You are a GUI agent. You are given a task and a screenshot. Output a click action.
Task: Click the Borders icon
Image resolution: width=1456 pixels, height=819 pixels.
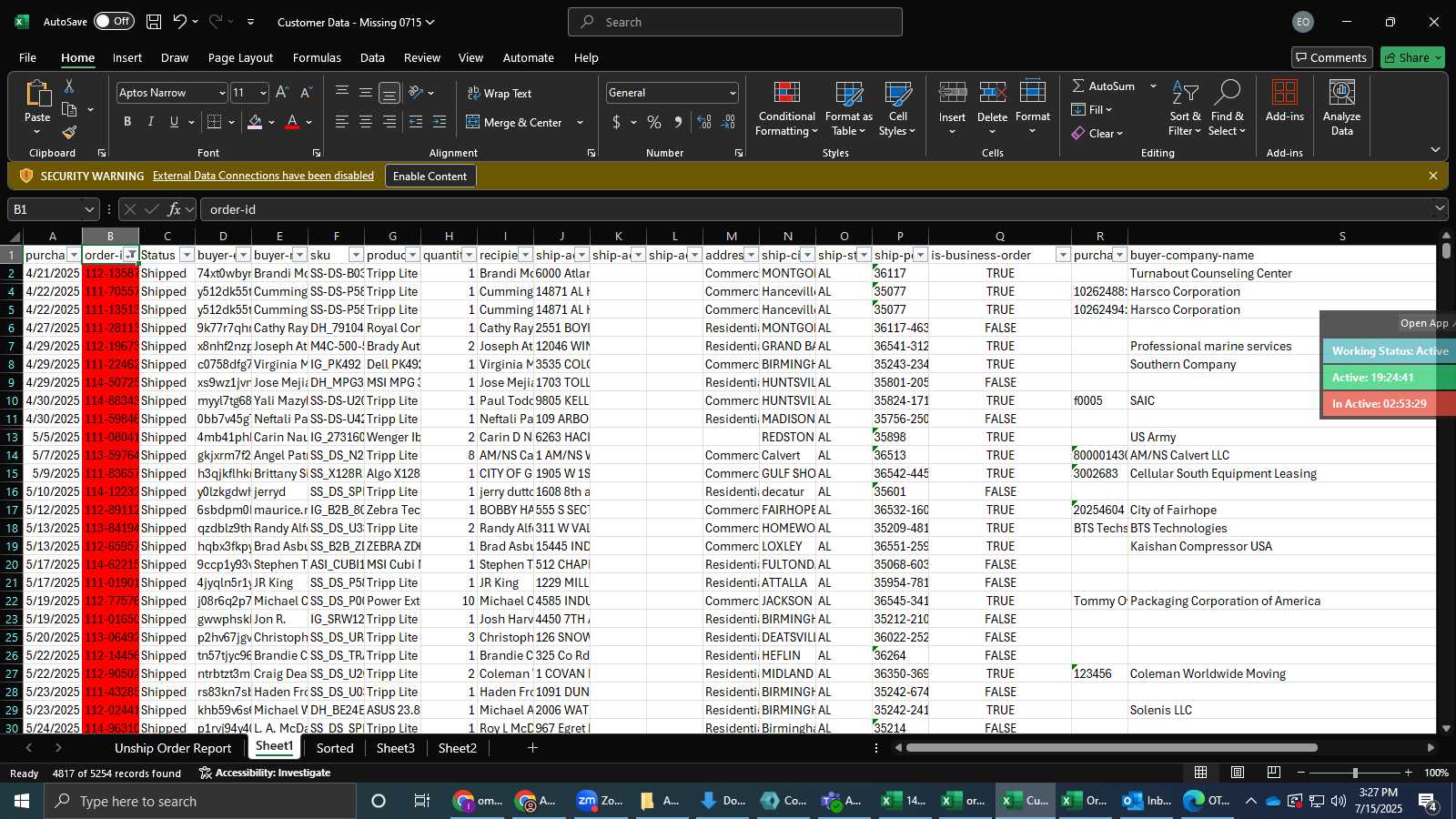(215, 122)
